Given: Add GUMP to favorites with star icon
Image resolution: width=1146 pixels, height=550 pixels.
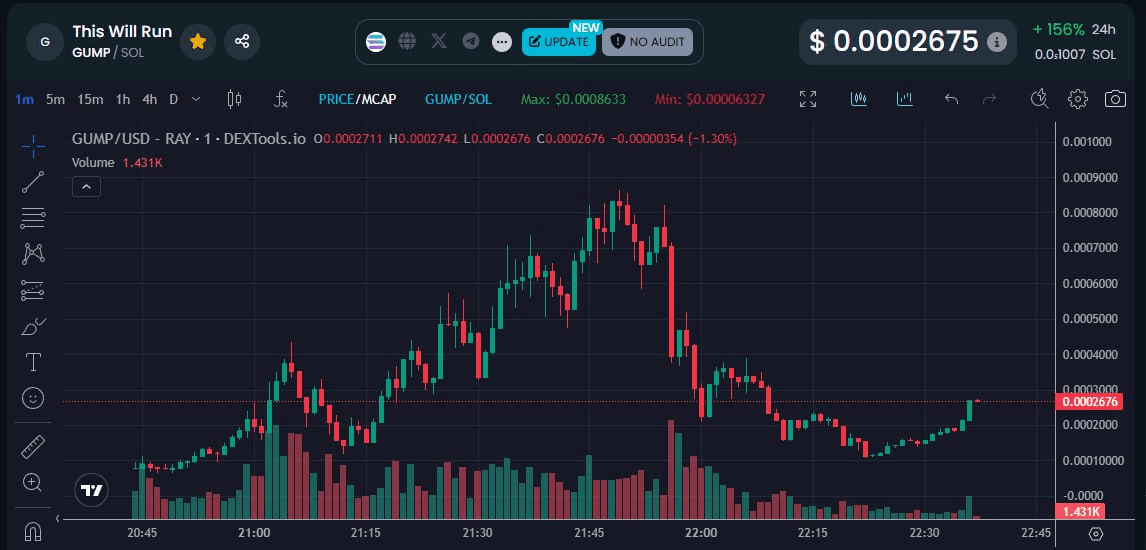Looking at the screenshot, I should [x=197, y=42].
